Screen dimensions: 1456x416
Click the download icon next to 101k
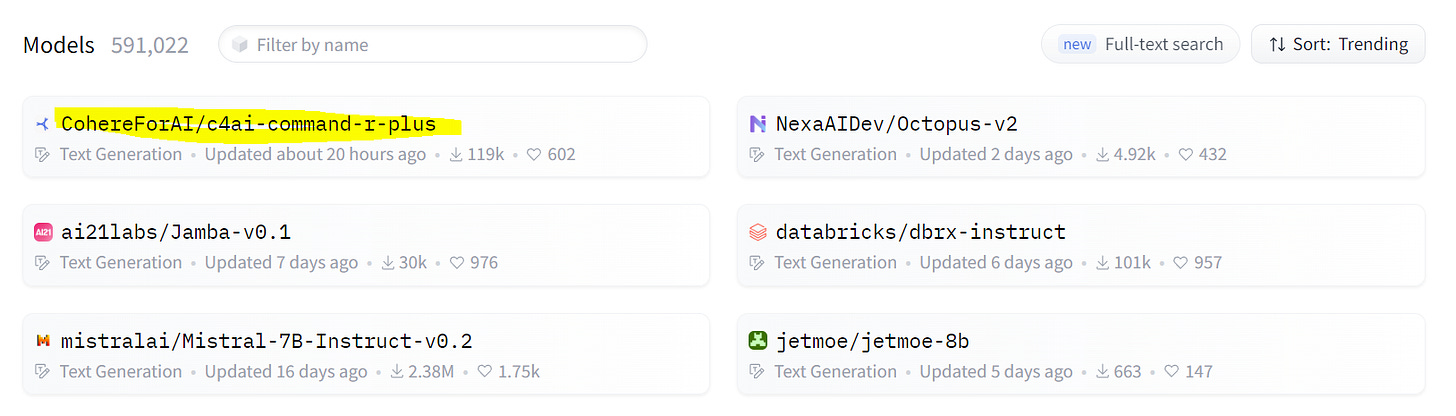[1103, 263]
